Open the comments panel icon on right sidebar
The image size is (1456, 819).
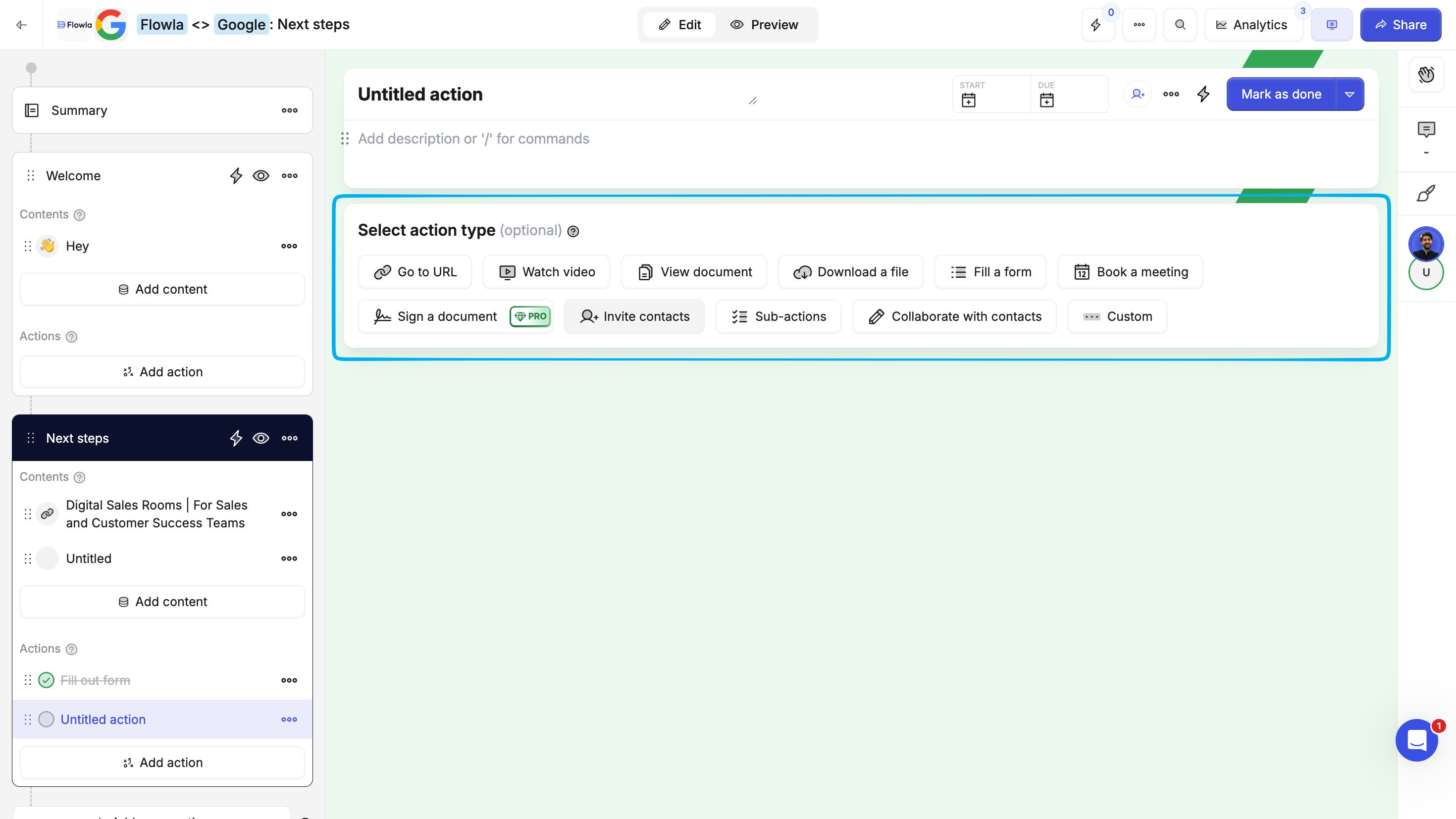coord(1426,130)
